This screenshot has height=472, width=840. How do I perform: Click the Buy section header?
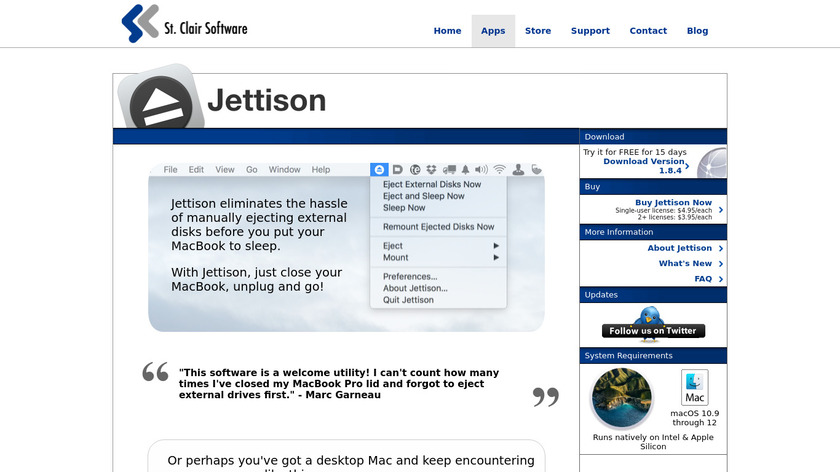tap(653, 186)
